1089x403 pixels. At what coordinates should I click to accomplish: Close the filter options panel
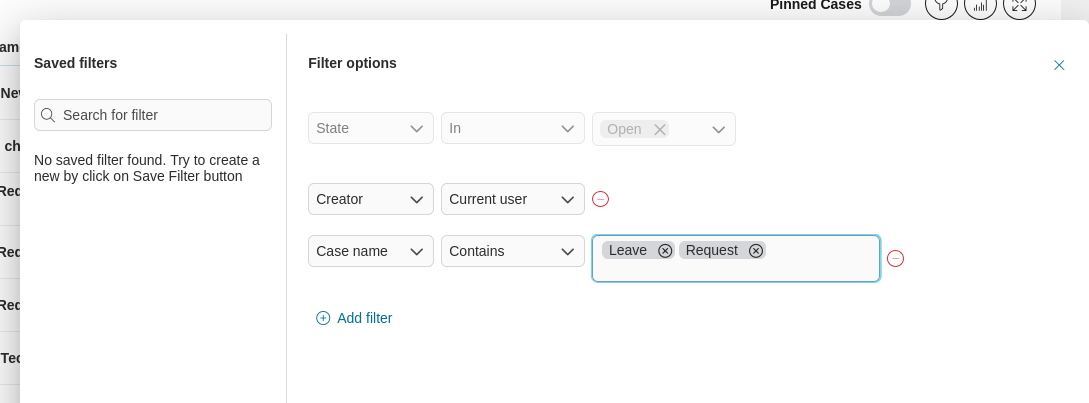point(1058,65)
